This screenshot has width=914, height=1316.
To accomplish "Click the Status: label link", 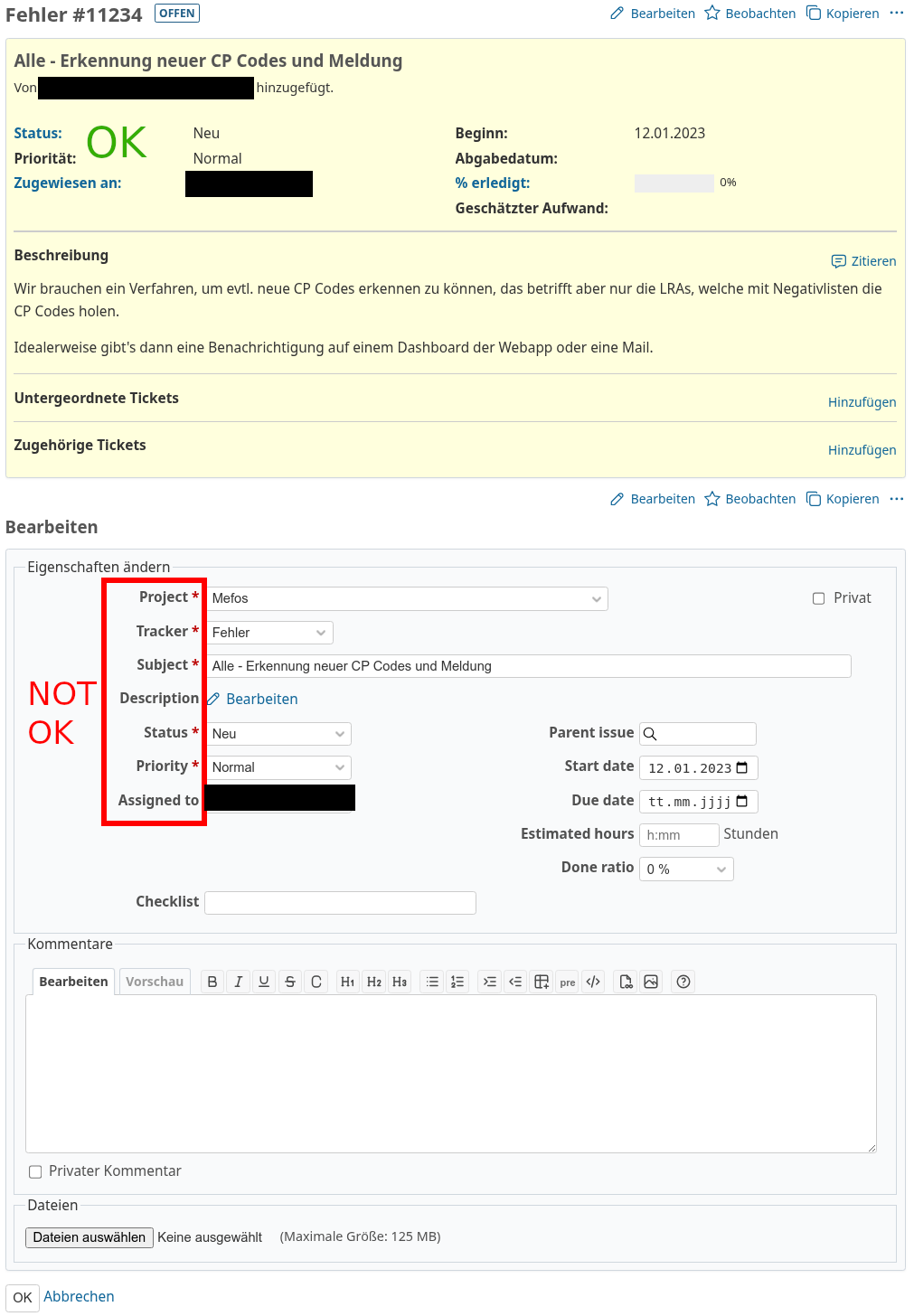I will point(38,133).
